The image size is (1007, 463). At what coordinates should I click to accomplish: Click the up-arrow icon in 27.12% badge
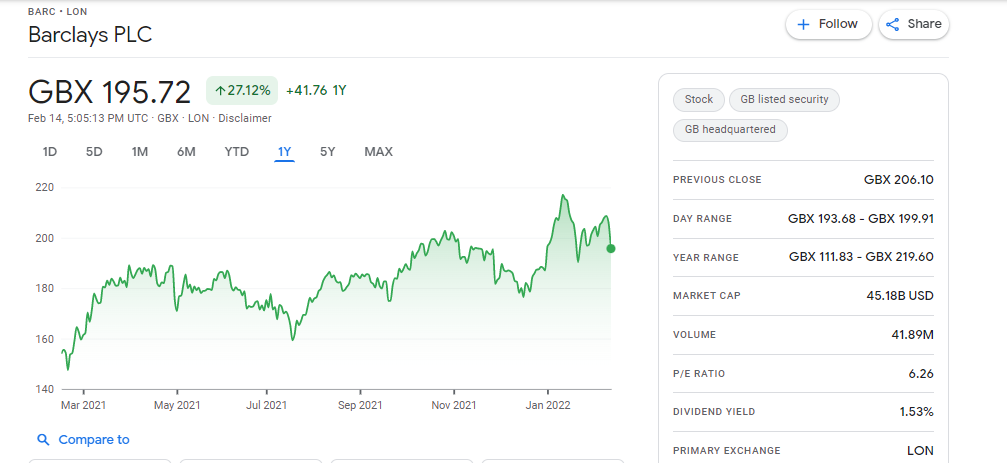coord(220,91)
